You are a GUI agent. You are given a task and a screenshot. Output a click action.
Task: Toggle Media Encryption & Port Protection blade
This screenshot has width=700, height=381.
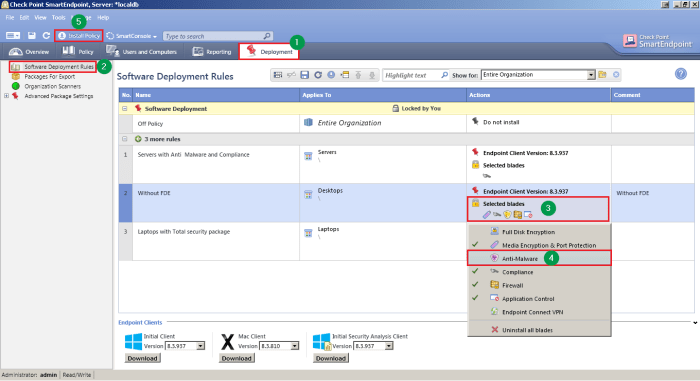coord(539,245)
